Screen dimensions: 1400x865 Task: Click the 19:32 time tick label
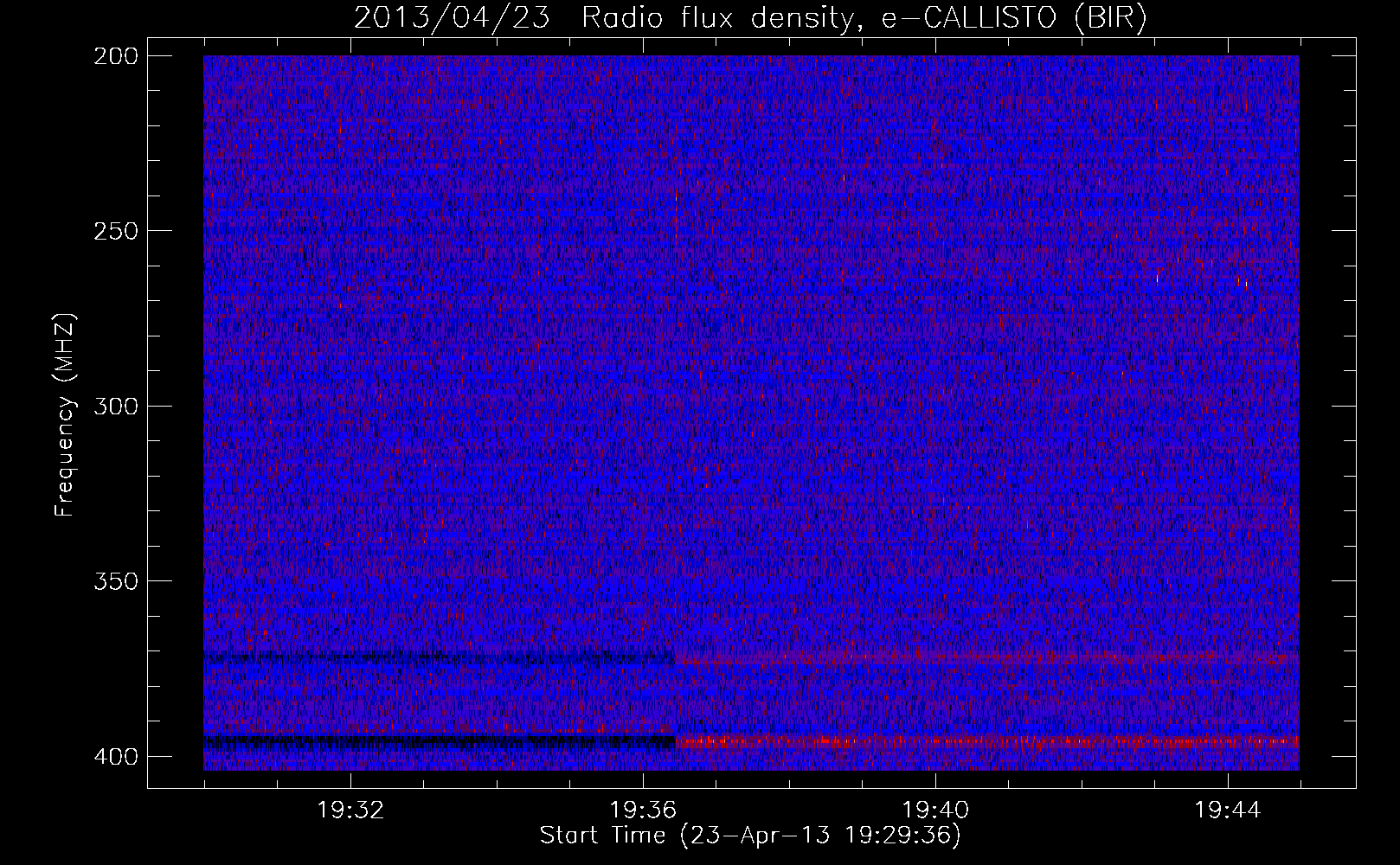click(350, 811)
